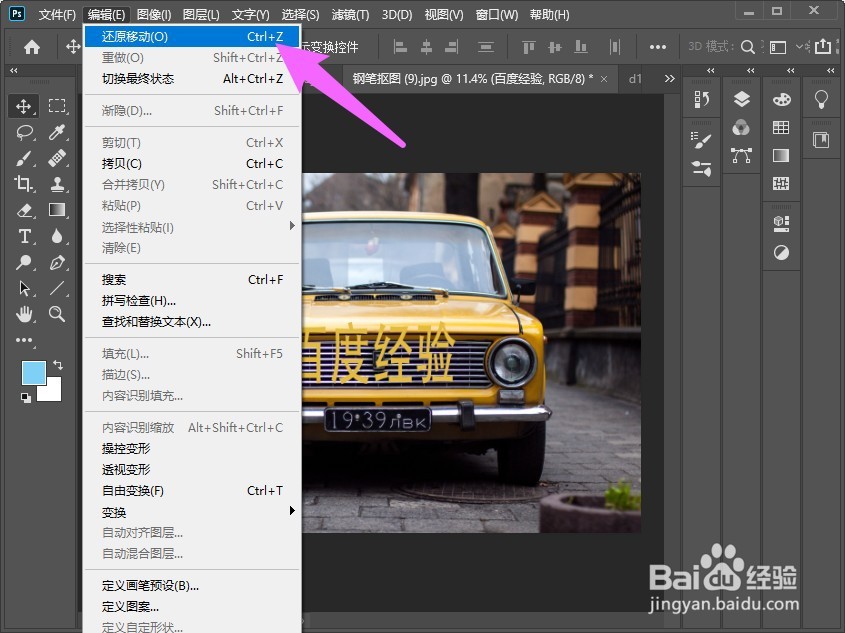Select the Path Selection tool

pyautogui.click(x=24, y=288)
